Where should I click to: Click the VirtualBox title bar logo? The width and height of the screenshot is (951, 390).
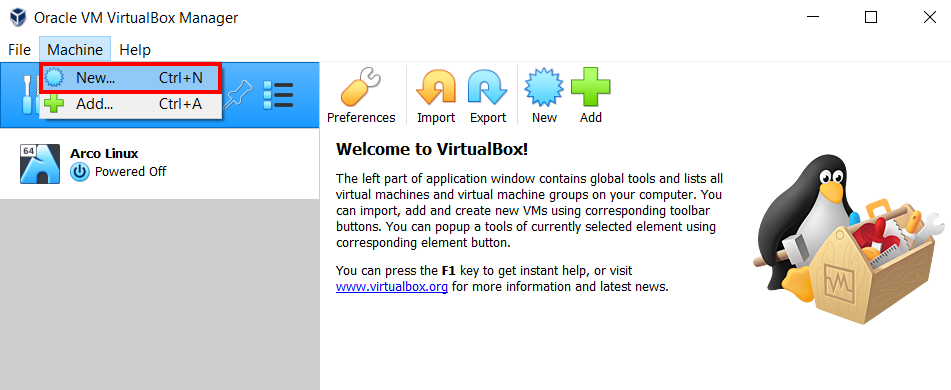tap(18, 18)
